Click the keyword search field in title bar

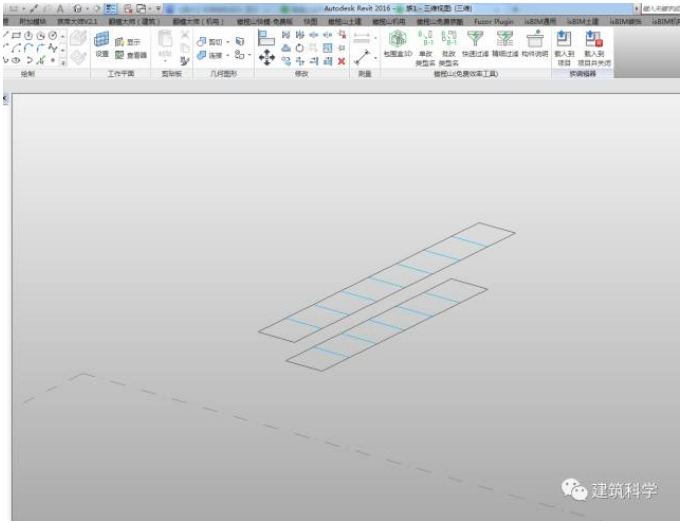coord(660,9)
